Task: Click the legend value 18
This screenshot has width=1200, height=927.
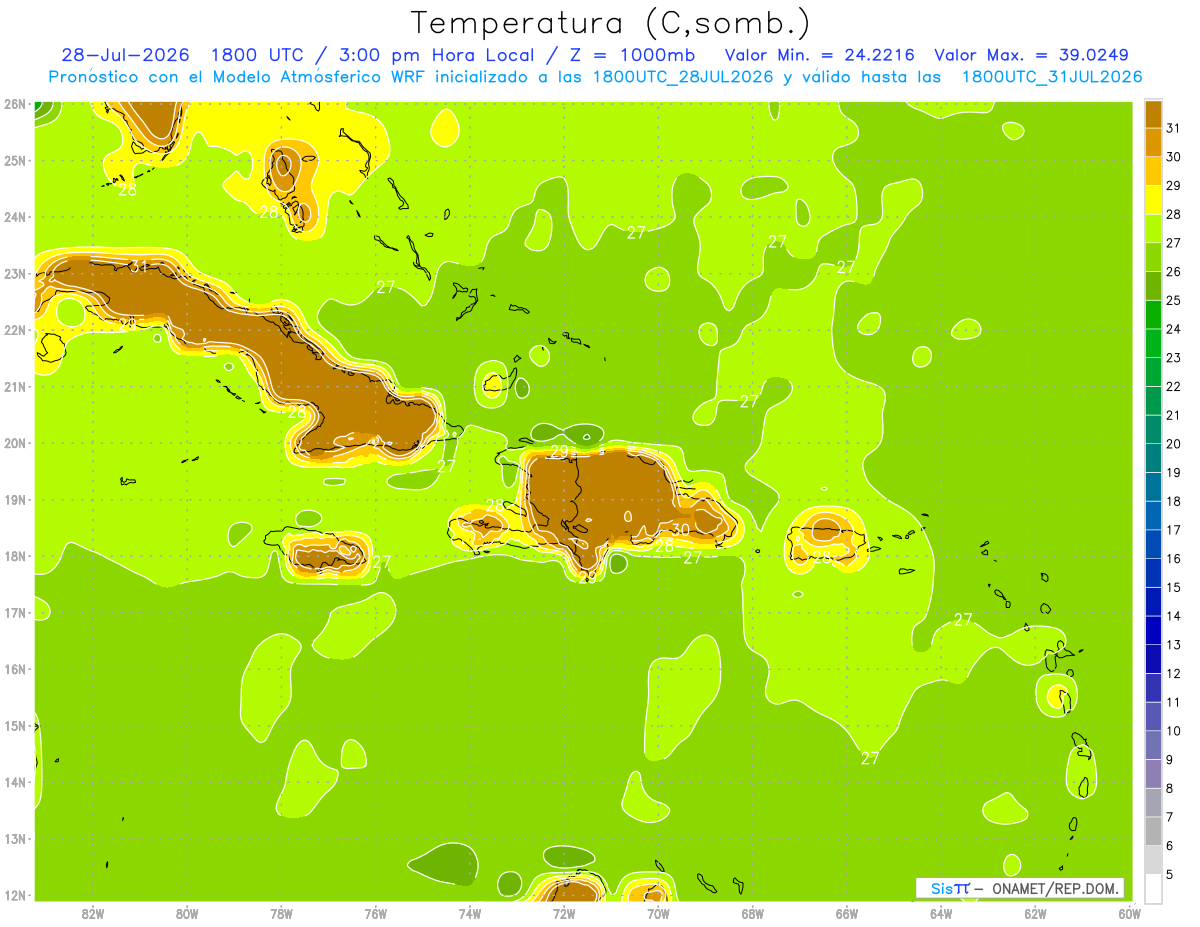Action: [x=1174, y=501]
